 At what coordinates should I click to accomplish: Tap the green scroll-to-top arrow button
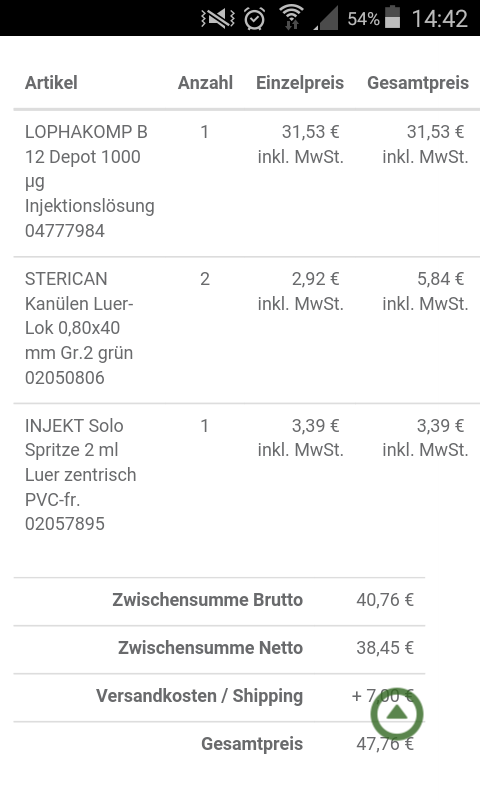click(397, 713)
